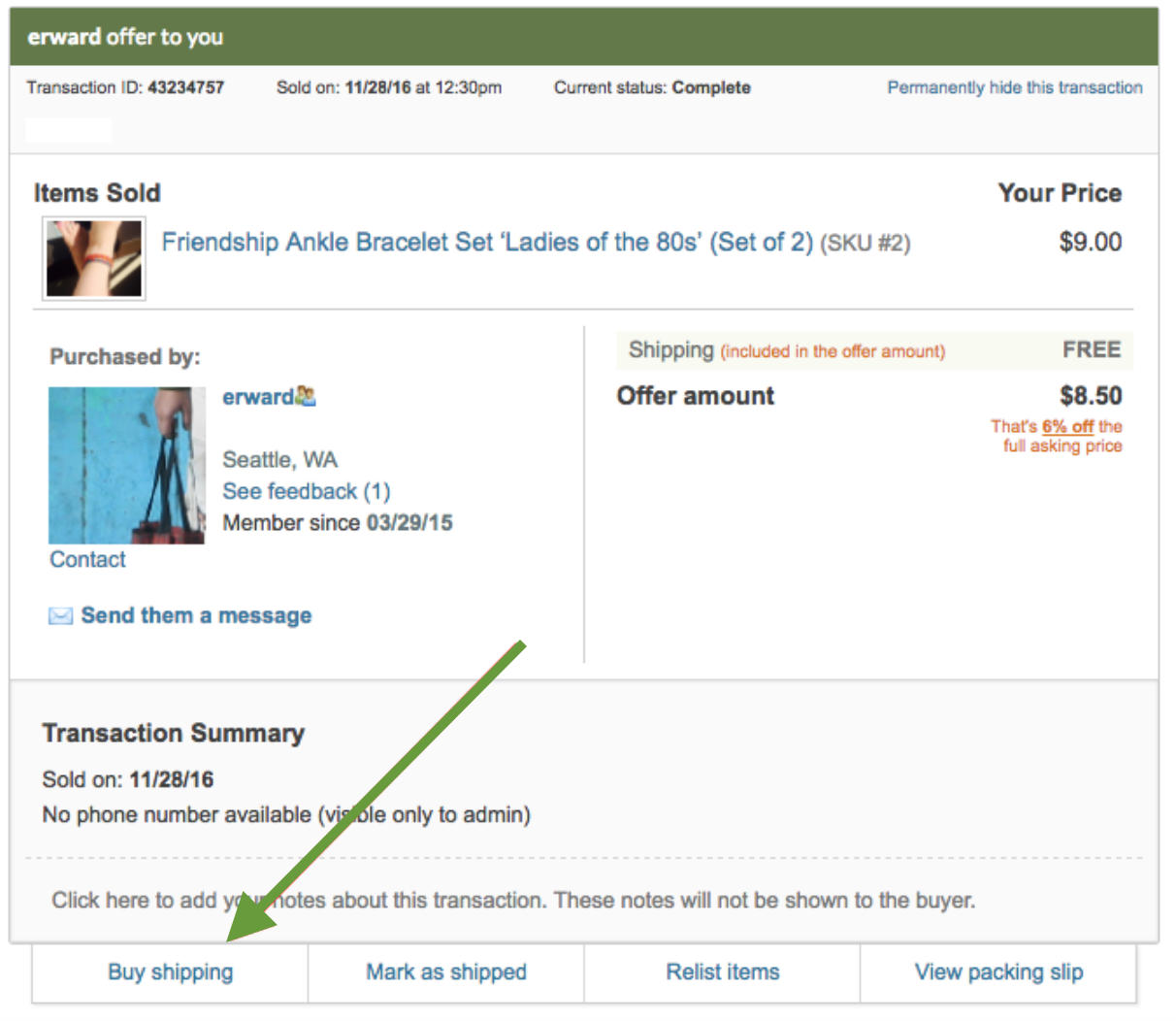The height and width of the screenshot is (1021, 1176).
Task: View erward's feedback (1)
Action: pos(307,491)
